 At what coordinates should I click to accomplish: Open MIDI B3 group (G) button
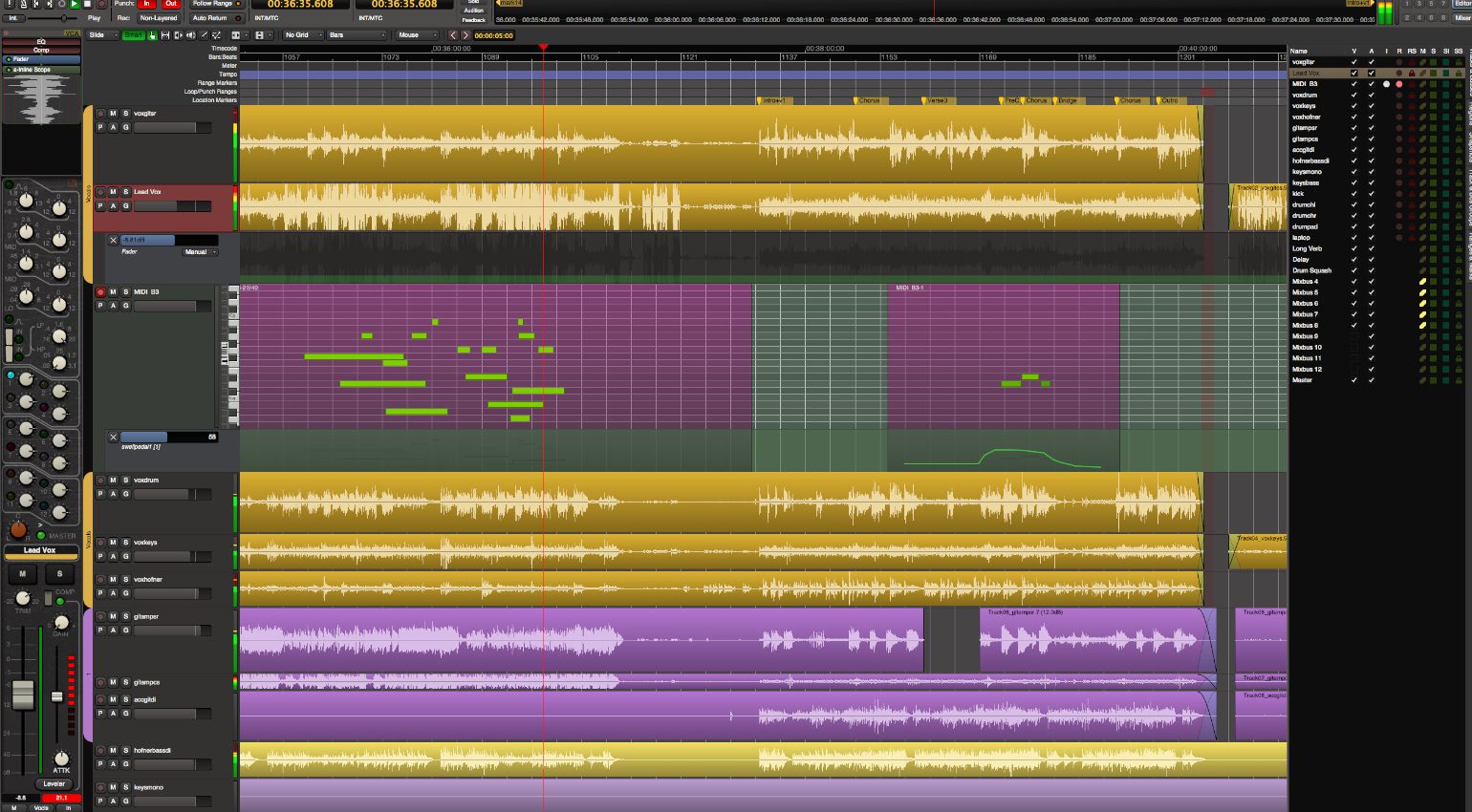(x=125, y=307)
